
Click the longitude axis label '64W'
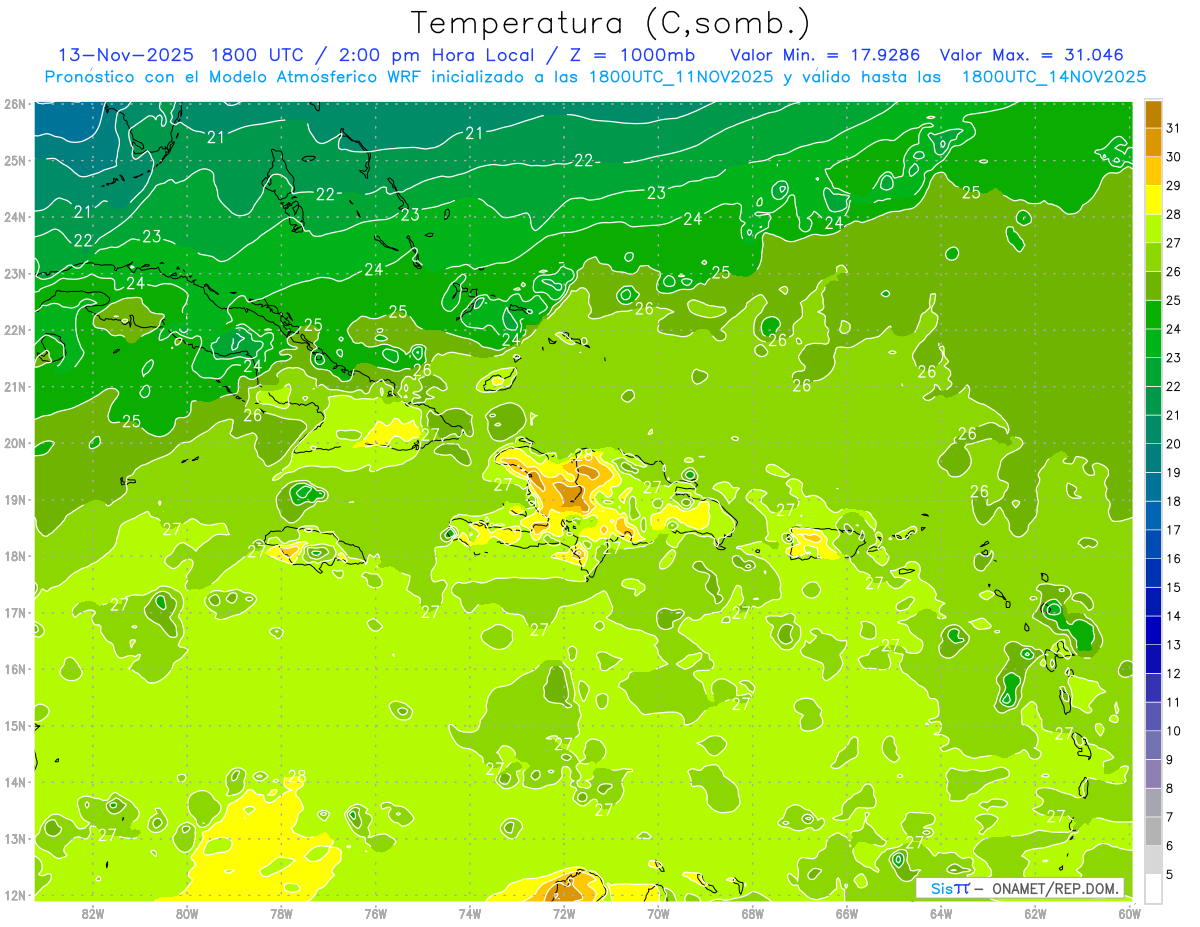pos(941,913)
